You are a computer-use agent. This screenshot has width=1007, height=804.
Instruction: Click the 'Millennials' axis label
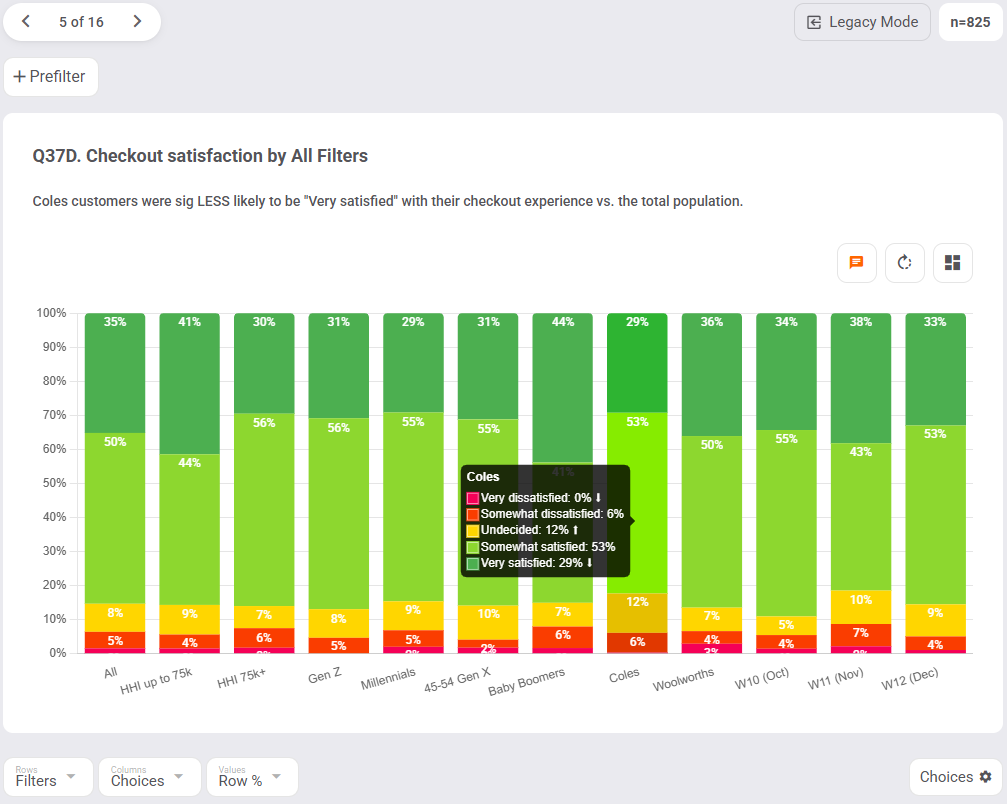(x=388, y=679)
